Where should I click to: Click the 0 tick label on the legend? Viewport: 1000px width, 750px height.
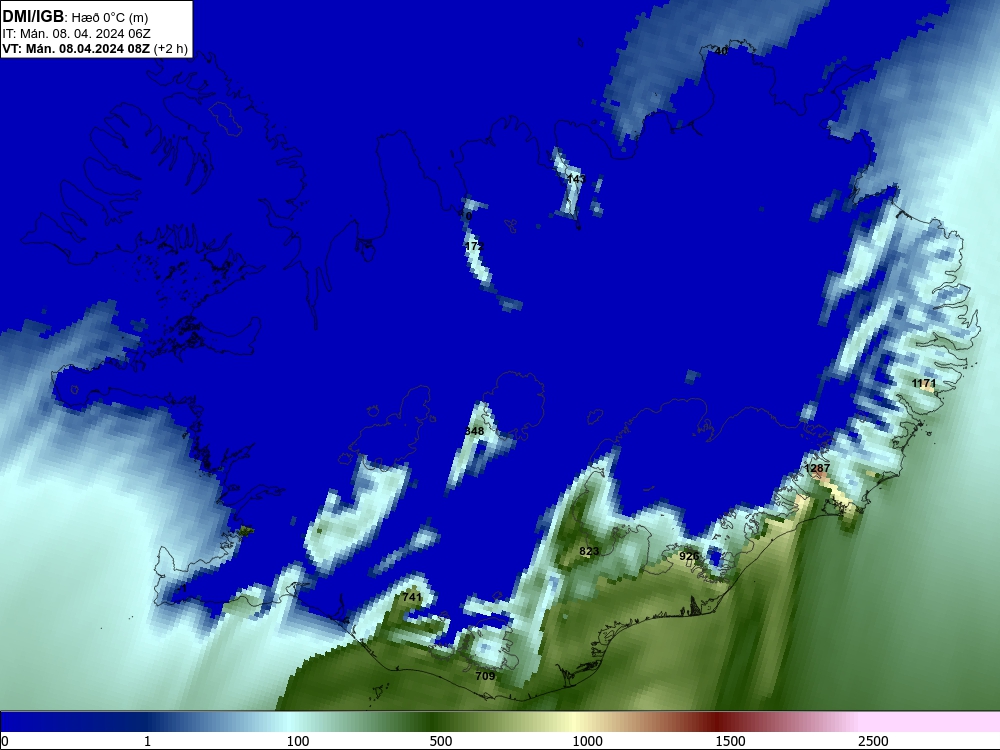point(5,741)
